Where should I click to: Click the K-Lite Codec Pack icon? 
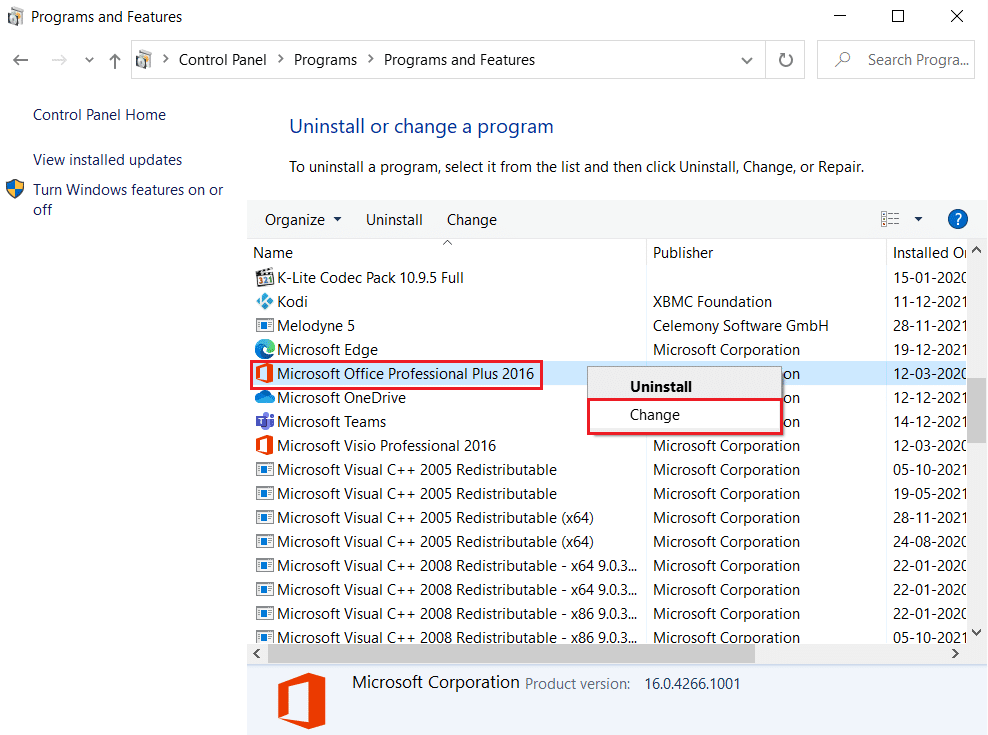point(265,278)
